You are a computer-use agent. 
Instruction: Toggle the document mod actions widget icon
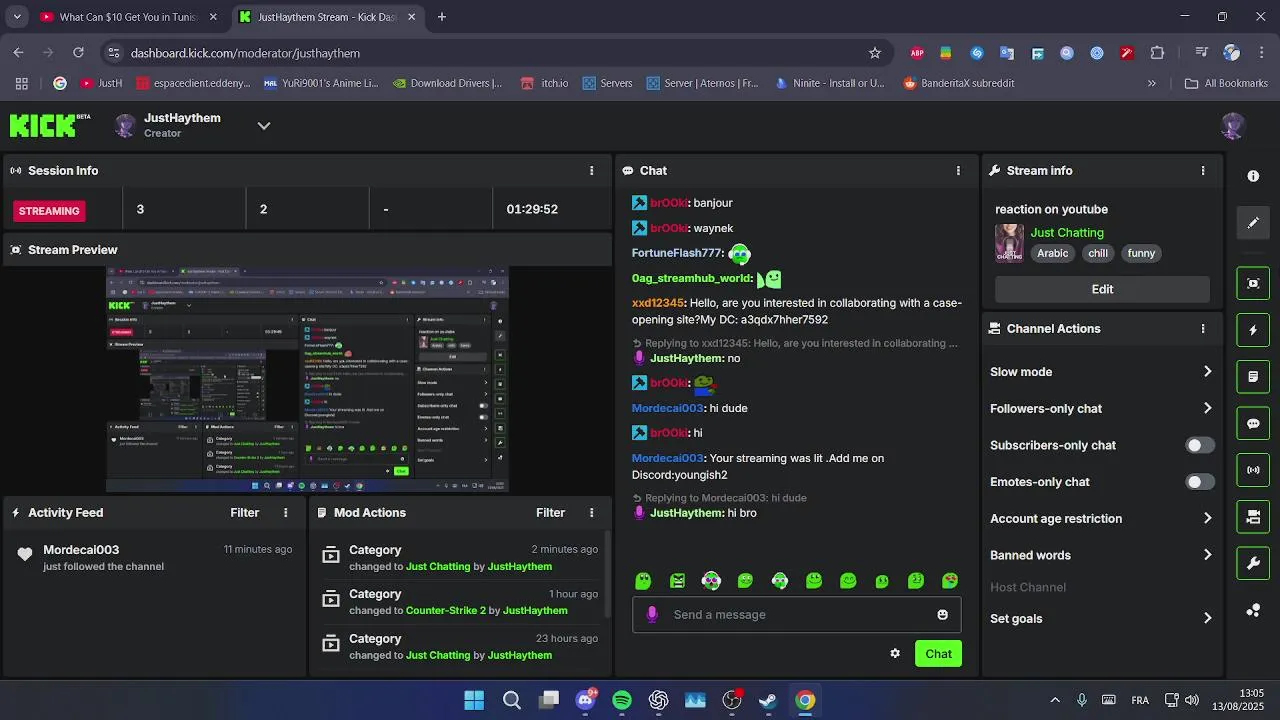[1253, 377]
